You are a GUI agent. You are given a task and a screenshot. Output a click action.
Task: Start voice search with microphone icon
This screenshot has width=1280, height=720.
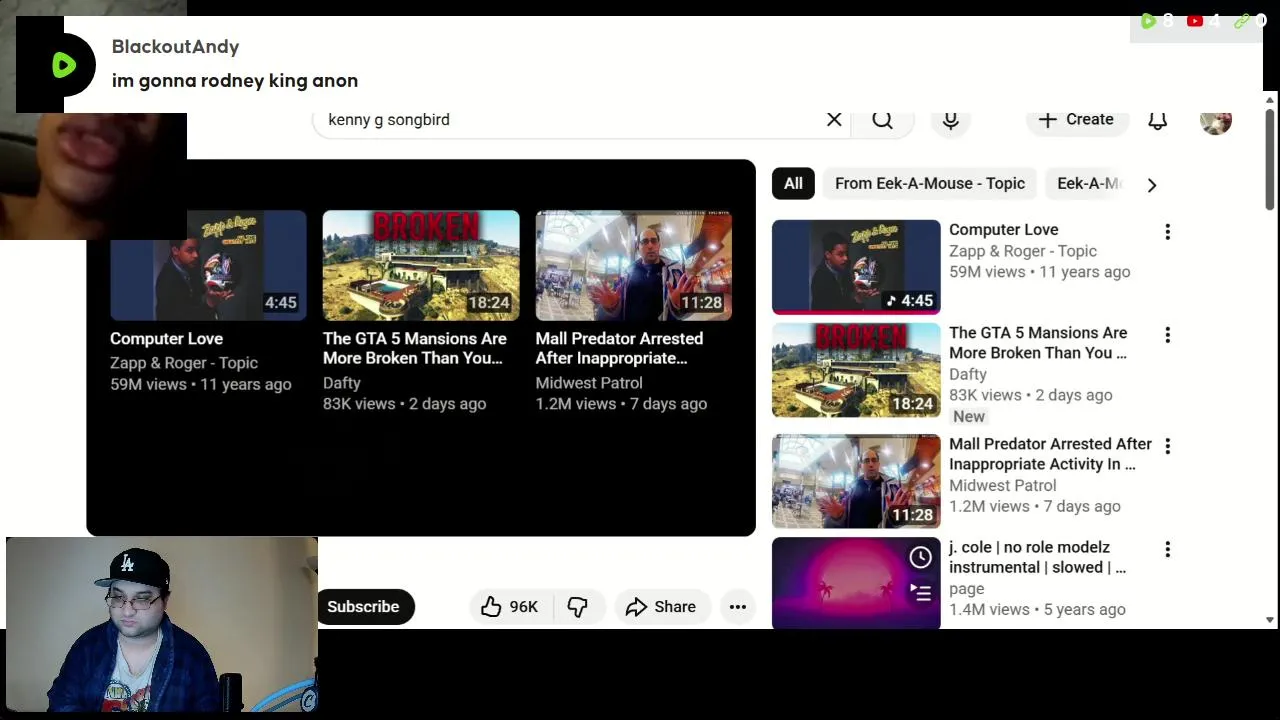(951, 120)
